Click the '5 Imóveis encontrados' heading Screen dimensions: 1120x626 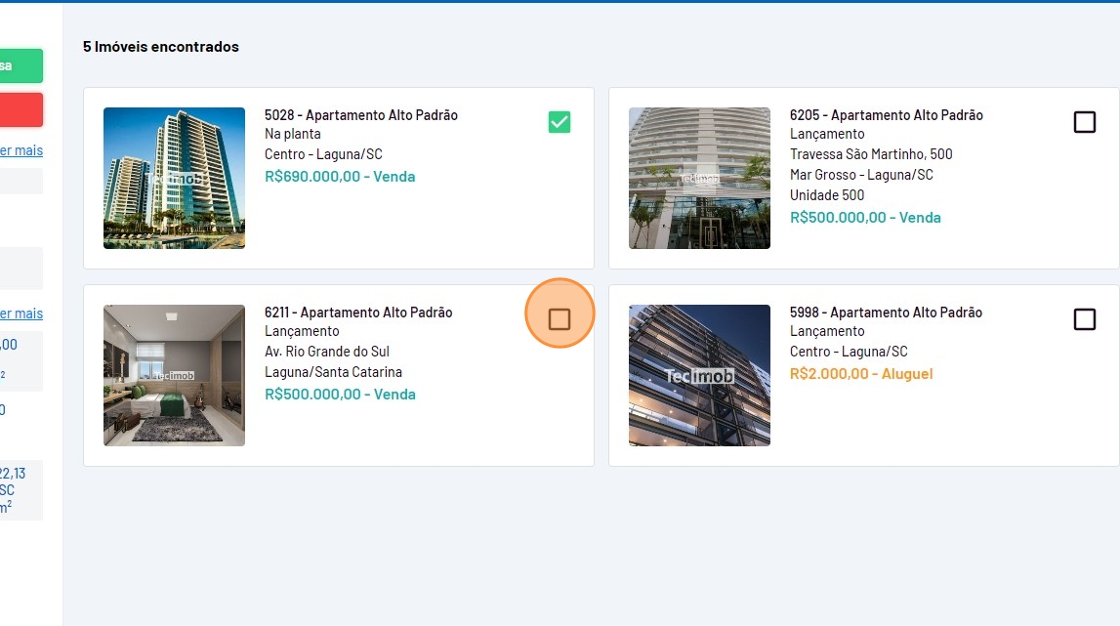coord(161,47)
